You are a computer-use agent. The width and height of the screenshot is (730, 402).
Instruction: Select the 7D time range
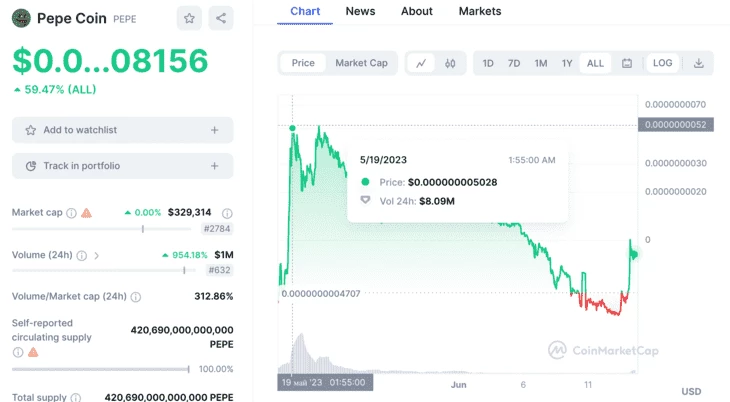pos(514,63)
